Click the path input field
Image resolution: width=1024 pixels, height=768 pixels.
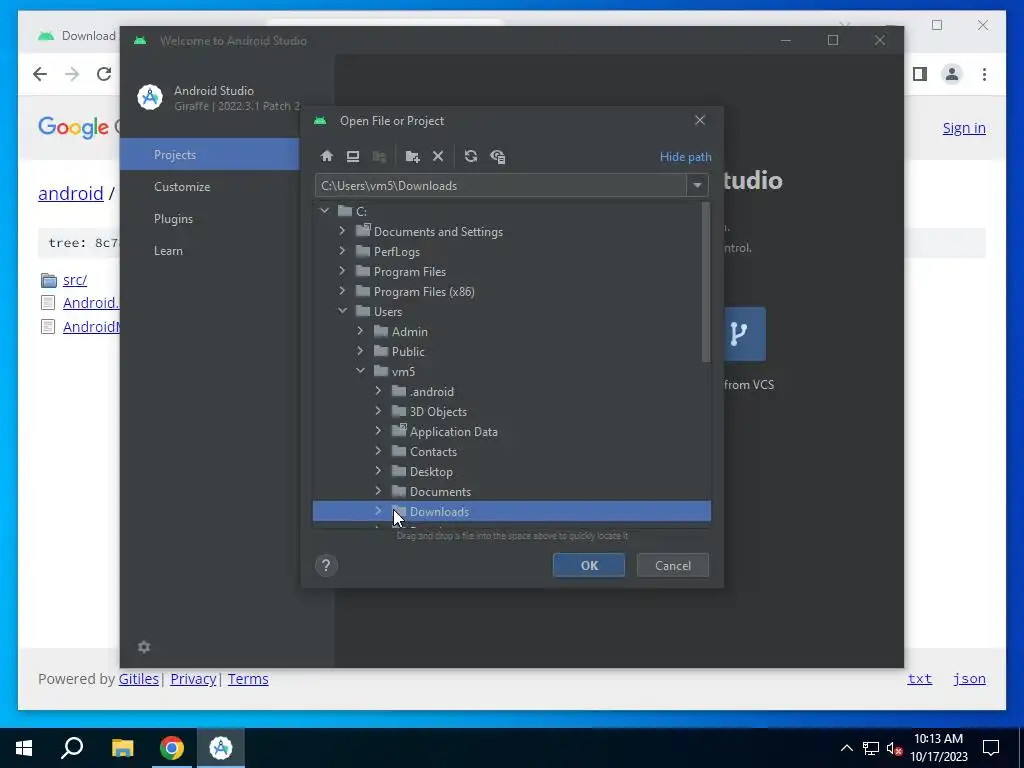click(501, 185)
